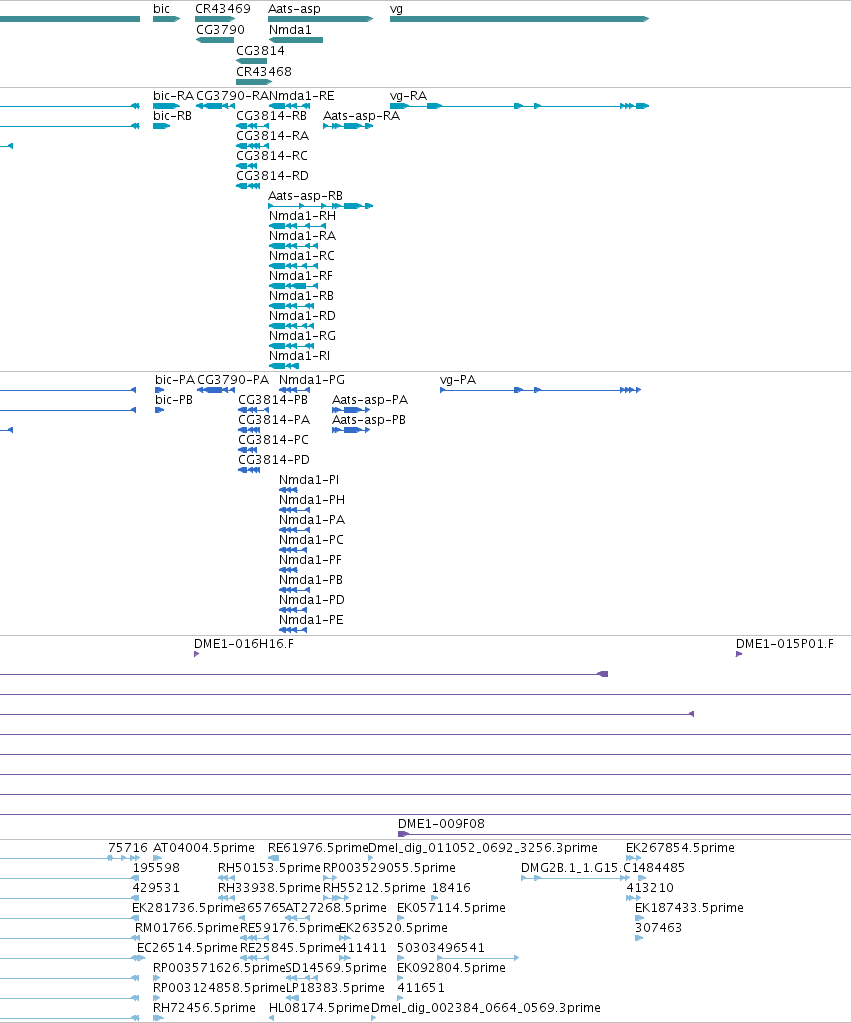Click protein Nmda1-PH

click(294, 510)
